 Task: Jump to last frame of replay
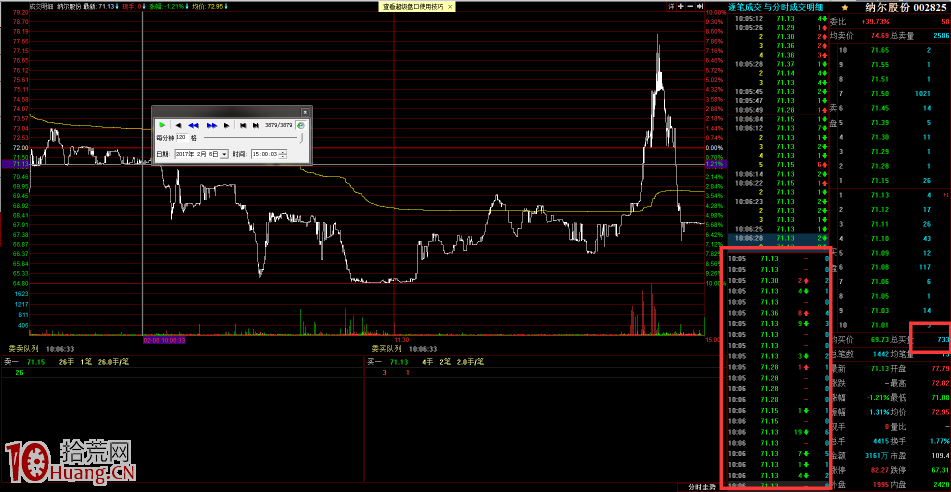click(256, 126)
